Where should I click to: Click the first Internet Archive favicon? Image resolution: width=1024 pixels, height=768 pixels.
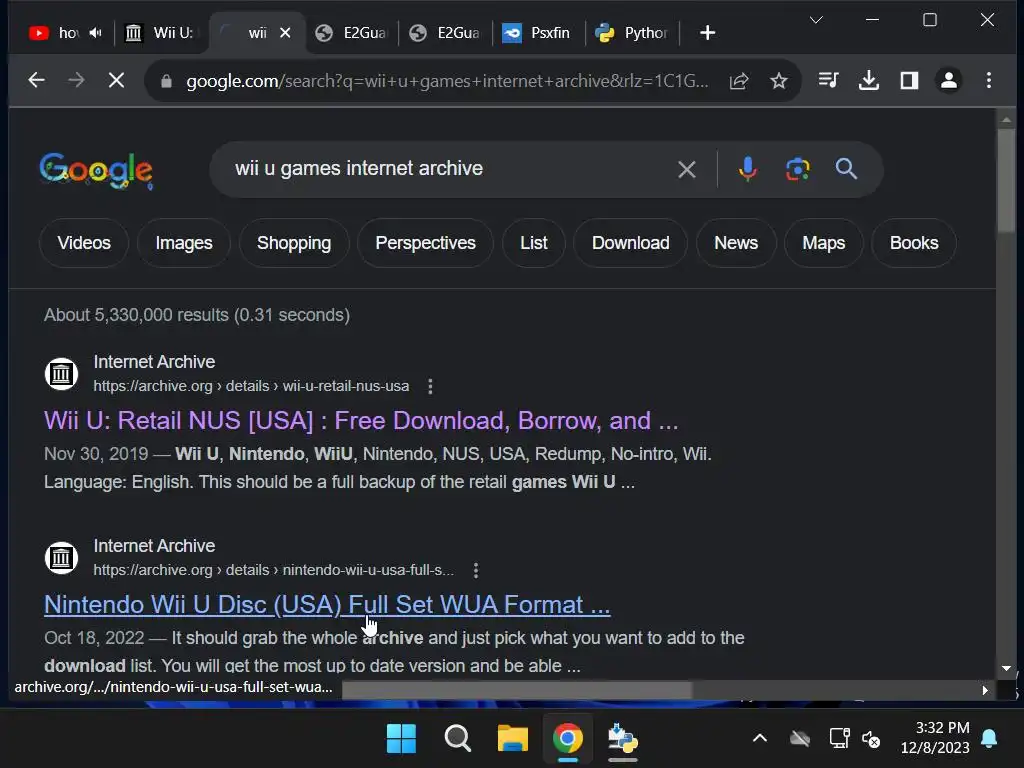click(x=61, y=374)
